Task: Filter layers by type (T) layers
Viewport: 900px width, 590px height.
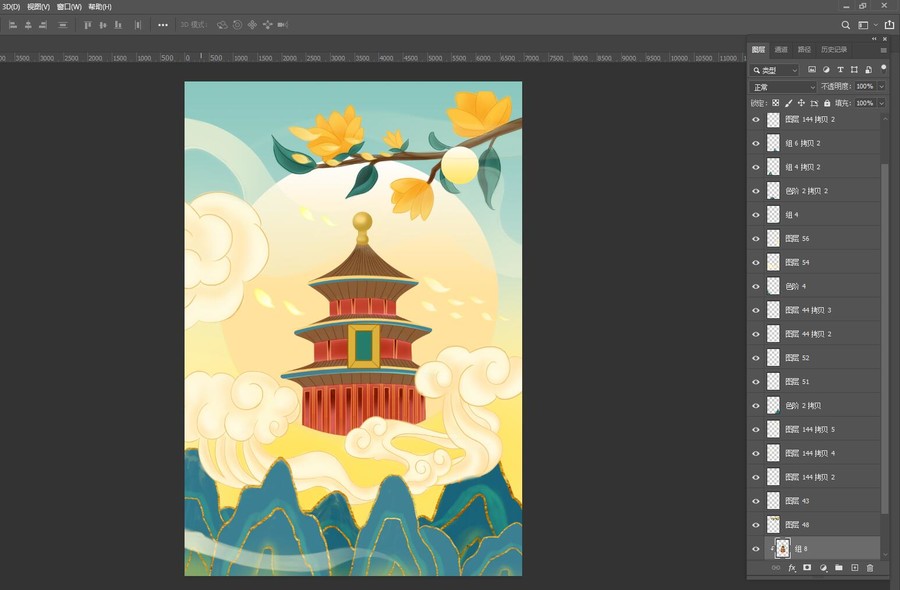Action: [840, 69]
